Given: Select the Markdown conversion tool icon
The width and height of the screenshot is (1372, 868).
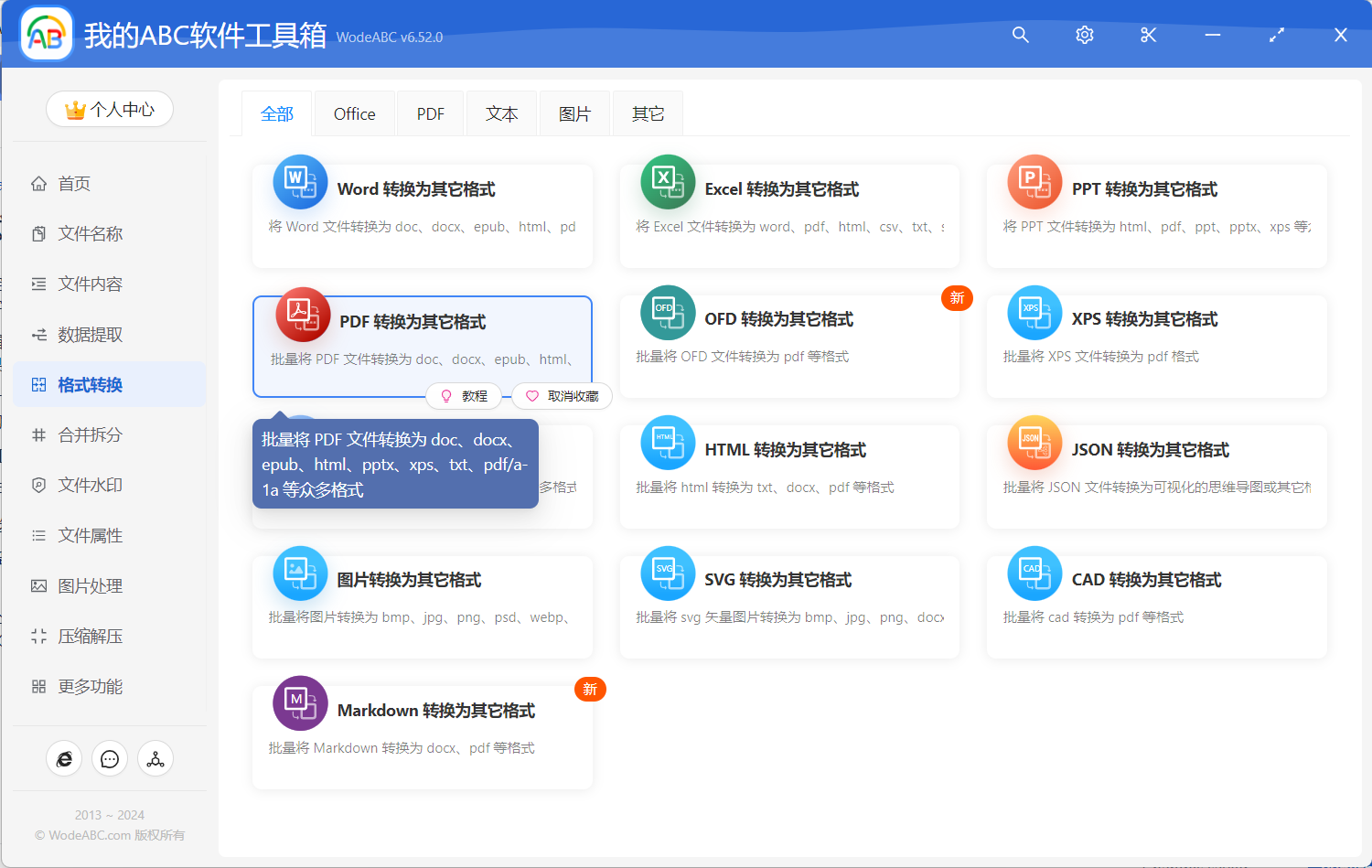Looking at the screenshot, I should [300, 702].
